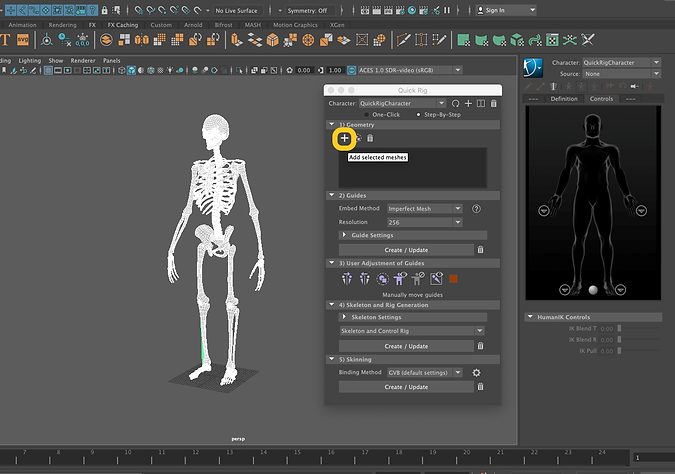Switch to the Definition tab in HumanIK
This screenshot has width=675, height=474.
tap(564, 99)
